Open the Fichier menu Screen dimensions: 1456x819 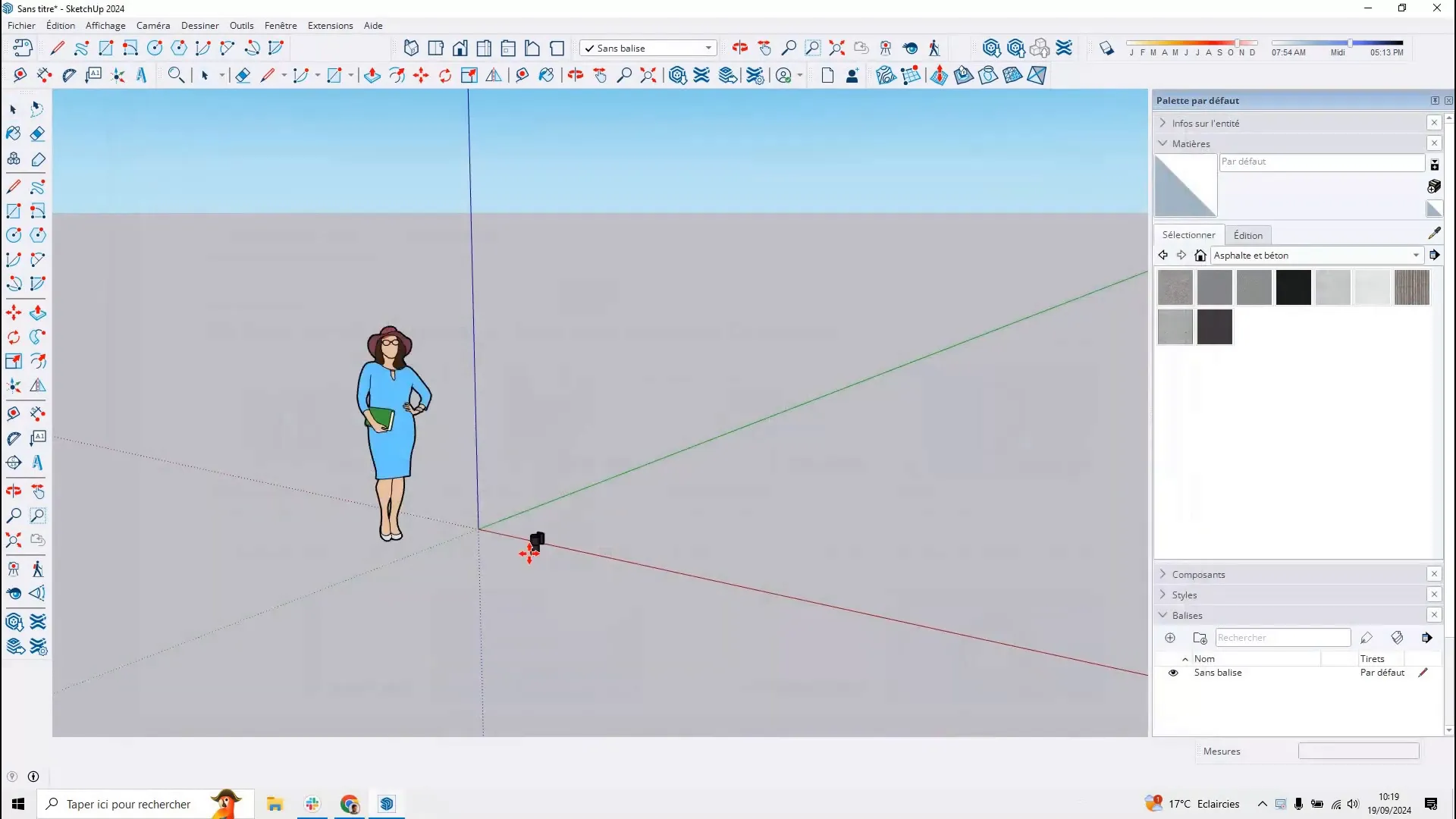[x=21, y=25]
